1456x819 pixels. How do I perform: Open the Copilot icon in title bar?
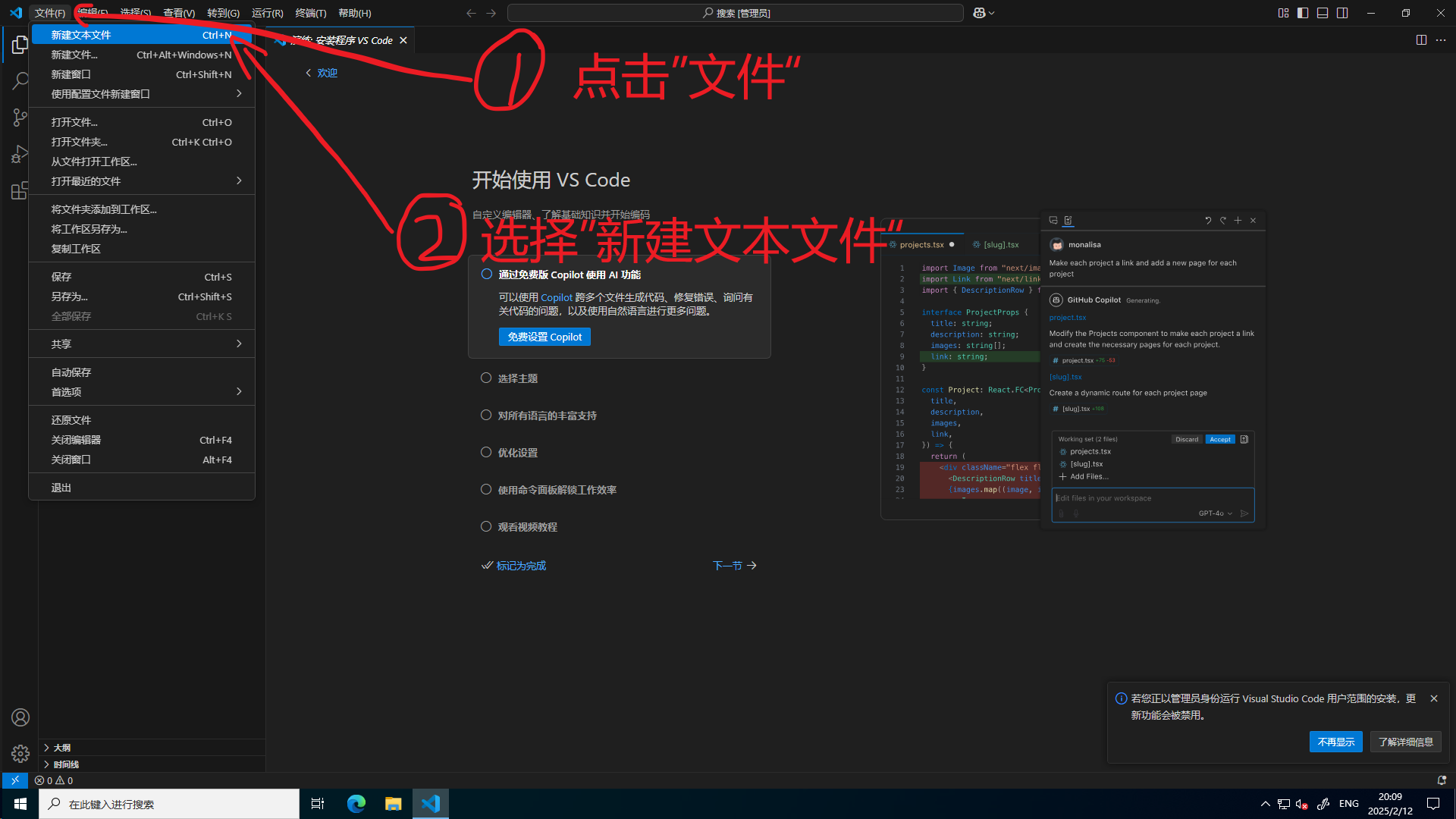coord(979,13)
